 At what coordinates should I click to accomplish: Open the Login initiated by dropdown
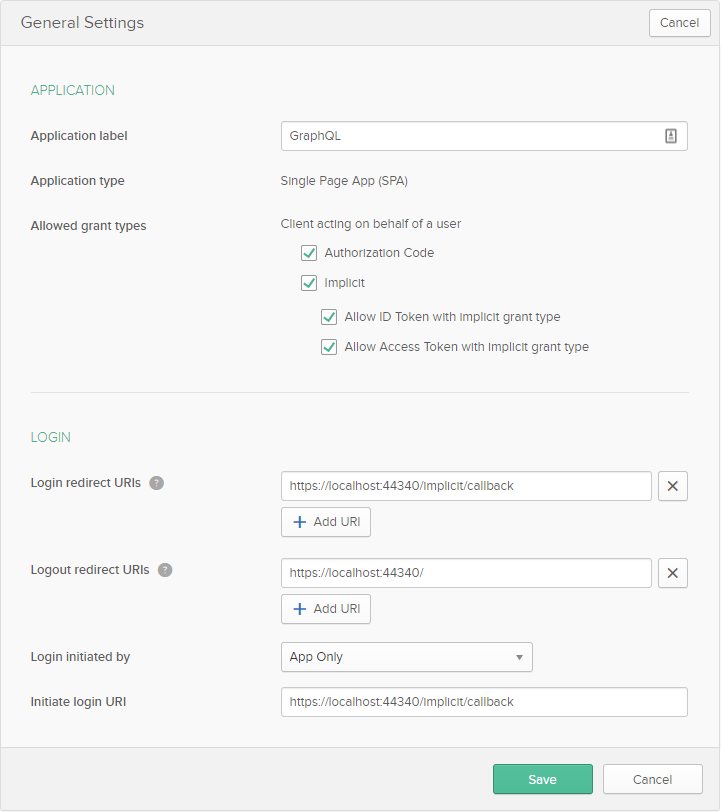pos(406,657)
